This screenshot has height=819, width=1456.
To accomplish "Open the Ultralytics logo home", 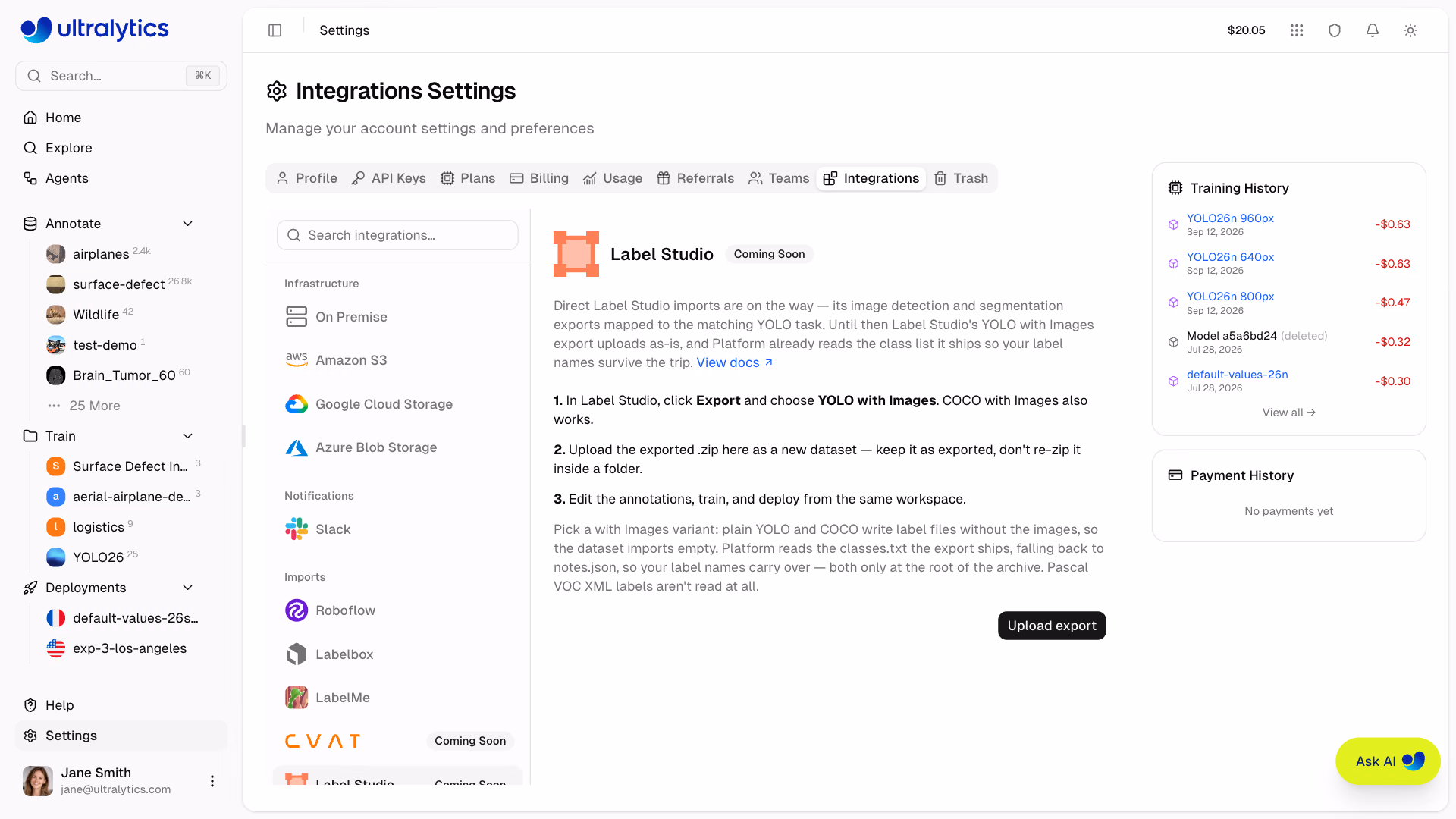I will (95, 29).
